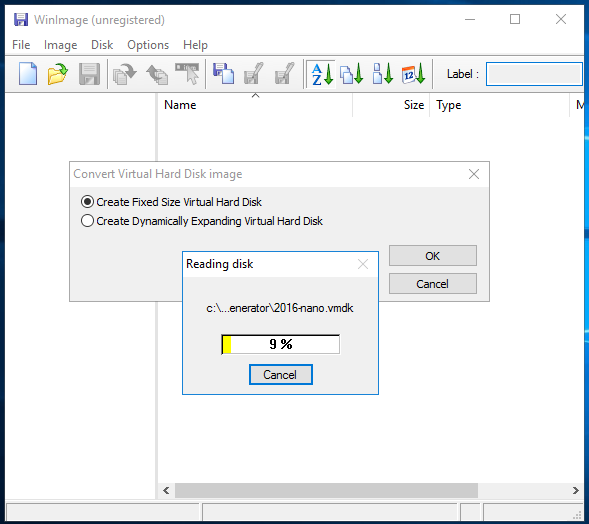The height and width of the screenshot is (524, 589).
Task: Click the 9 % progress bar
Action: tap(281, 344)
